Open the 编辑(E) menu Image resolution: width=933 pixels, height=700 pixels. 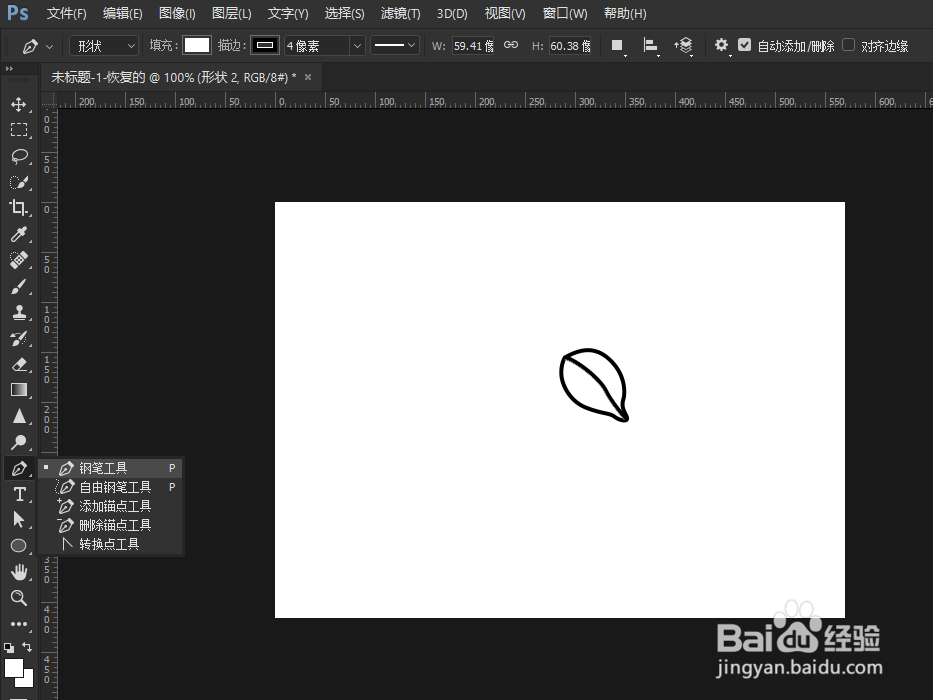(122, 13)
